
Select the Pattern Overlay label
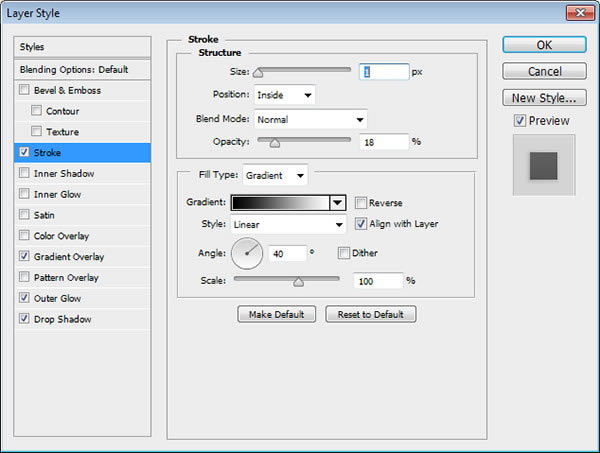(x=66, y=277)
